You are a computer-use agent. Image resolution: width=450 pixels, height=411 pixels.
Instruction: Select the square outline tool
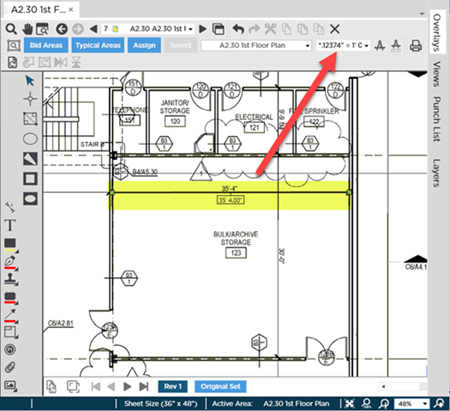(30, 179)
